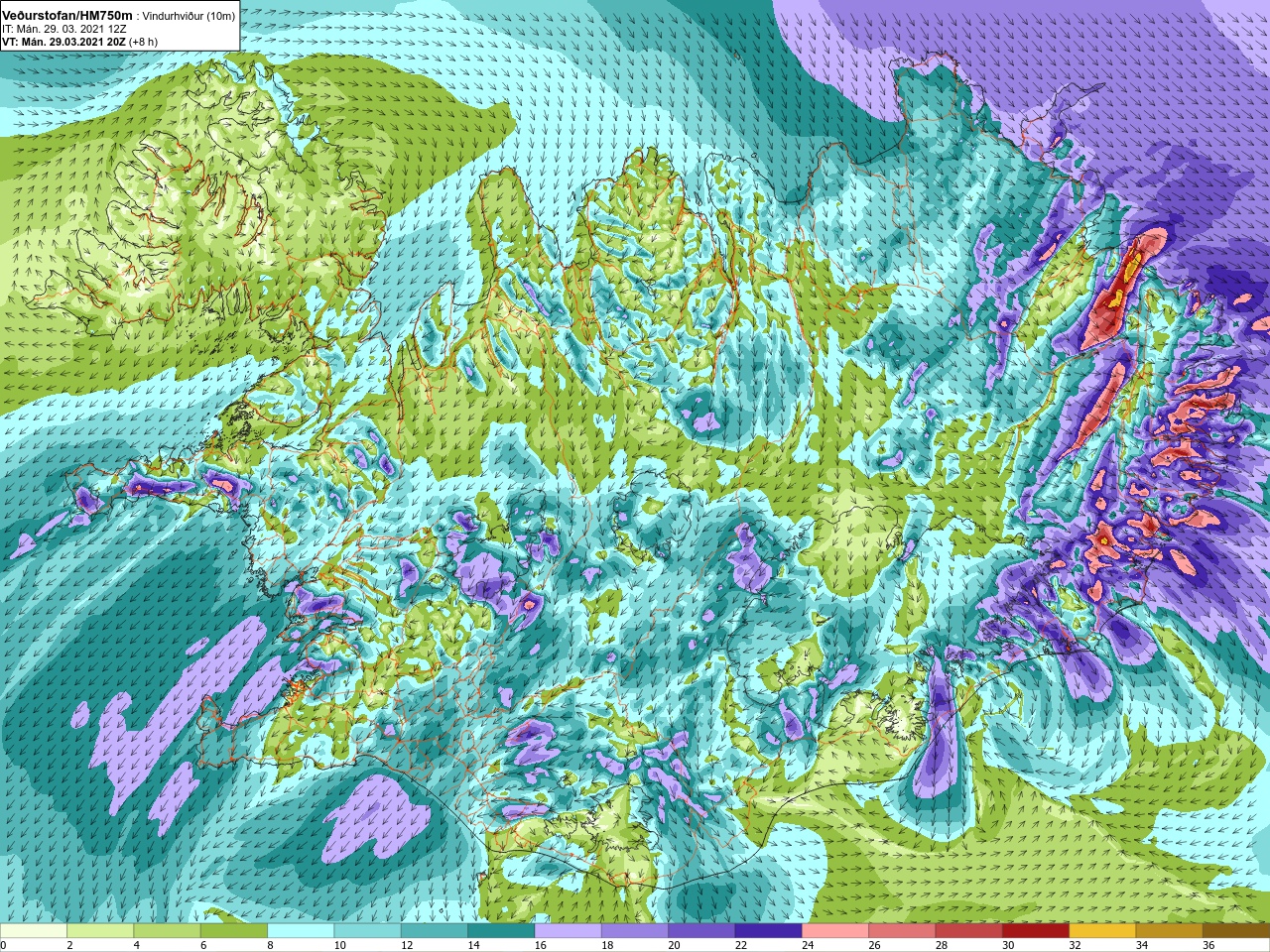
Task: Pick the 12–14 teal legend swatch
Action: pyautogui.click(x=435, y=930)
